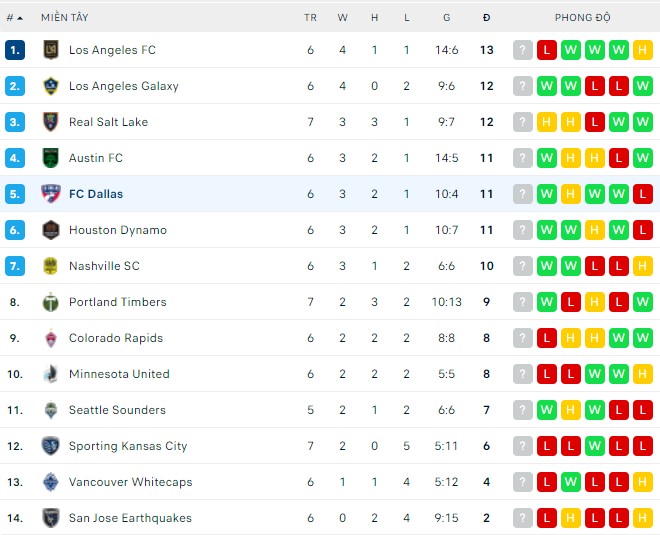Image resolution: width=660 pixels, height=535 pixels.
Task: Click Los Angeles FC's red L form badge
Action: click(x=547, y=50)
